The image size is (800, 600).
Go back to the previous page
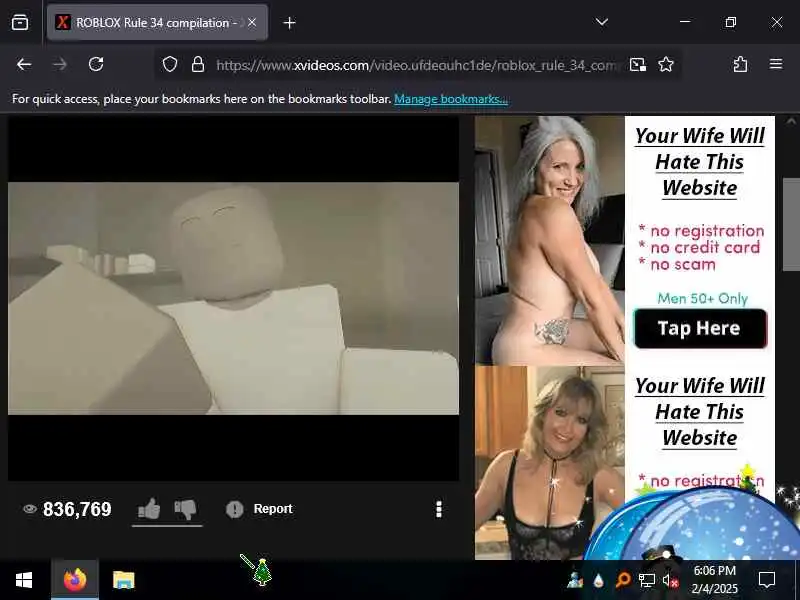pos(24,64)
